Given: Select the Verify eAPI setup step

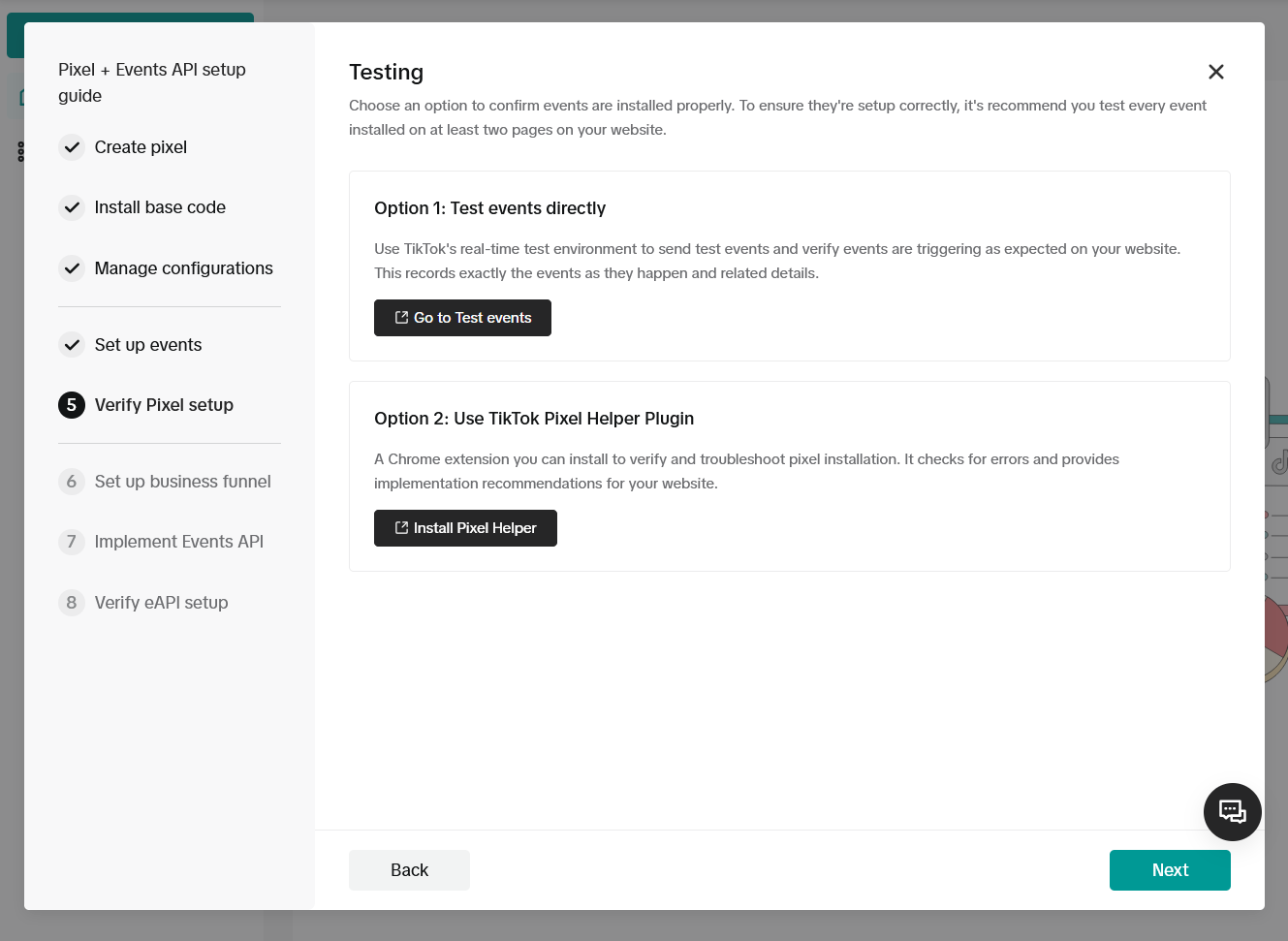Looking at the screenshot, I should pyautogui.click(x=161, y=603).
